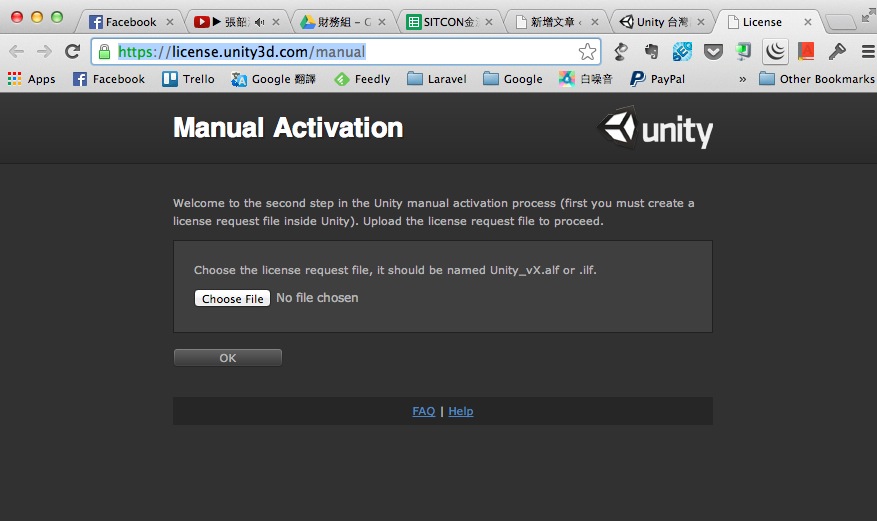Save page with the Pocket extension
The image size is (877, 521).
point(713,53)
